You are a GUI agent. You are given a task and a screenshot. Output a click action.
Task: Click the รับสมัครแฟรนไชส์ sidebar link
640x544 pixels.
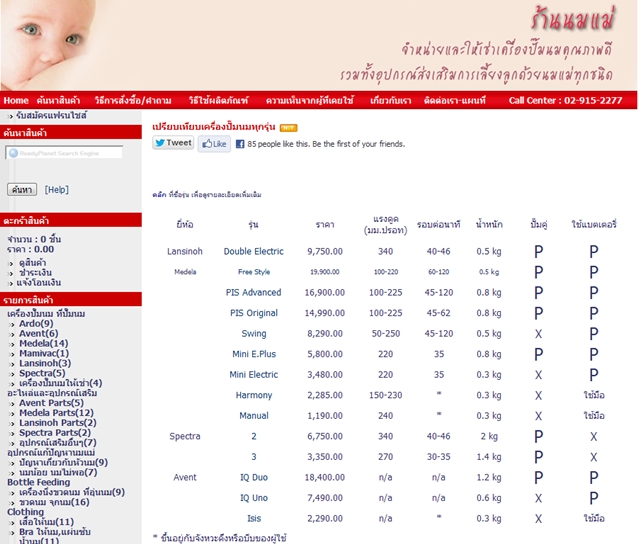(x=51, y=115)
